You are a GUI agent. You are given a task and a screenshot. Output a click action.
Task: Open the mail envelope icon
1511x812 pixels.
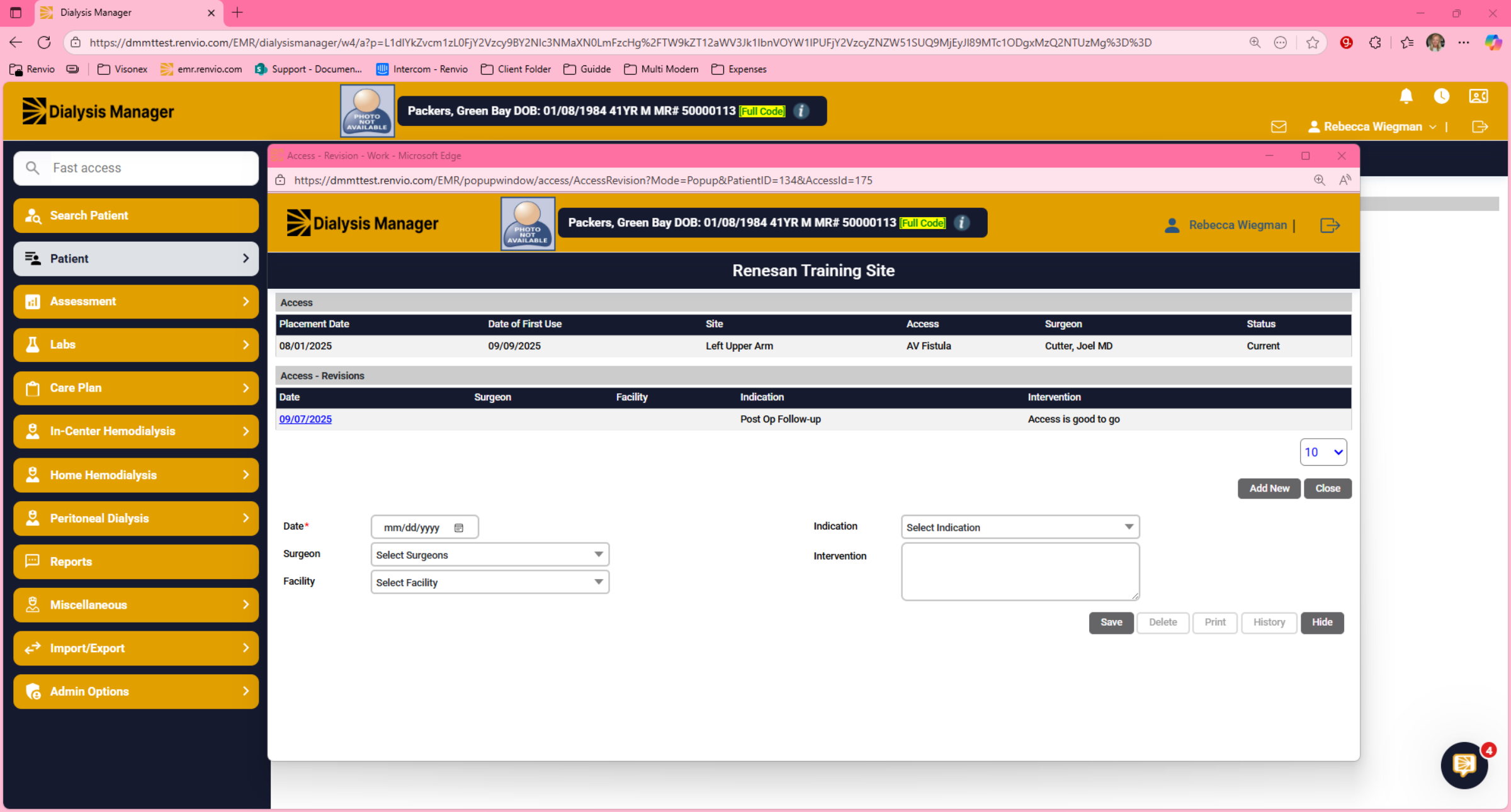(x=1279, y=127)
